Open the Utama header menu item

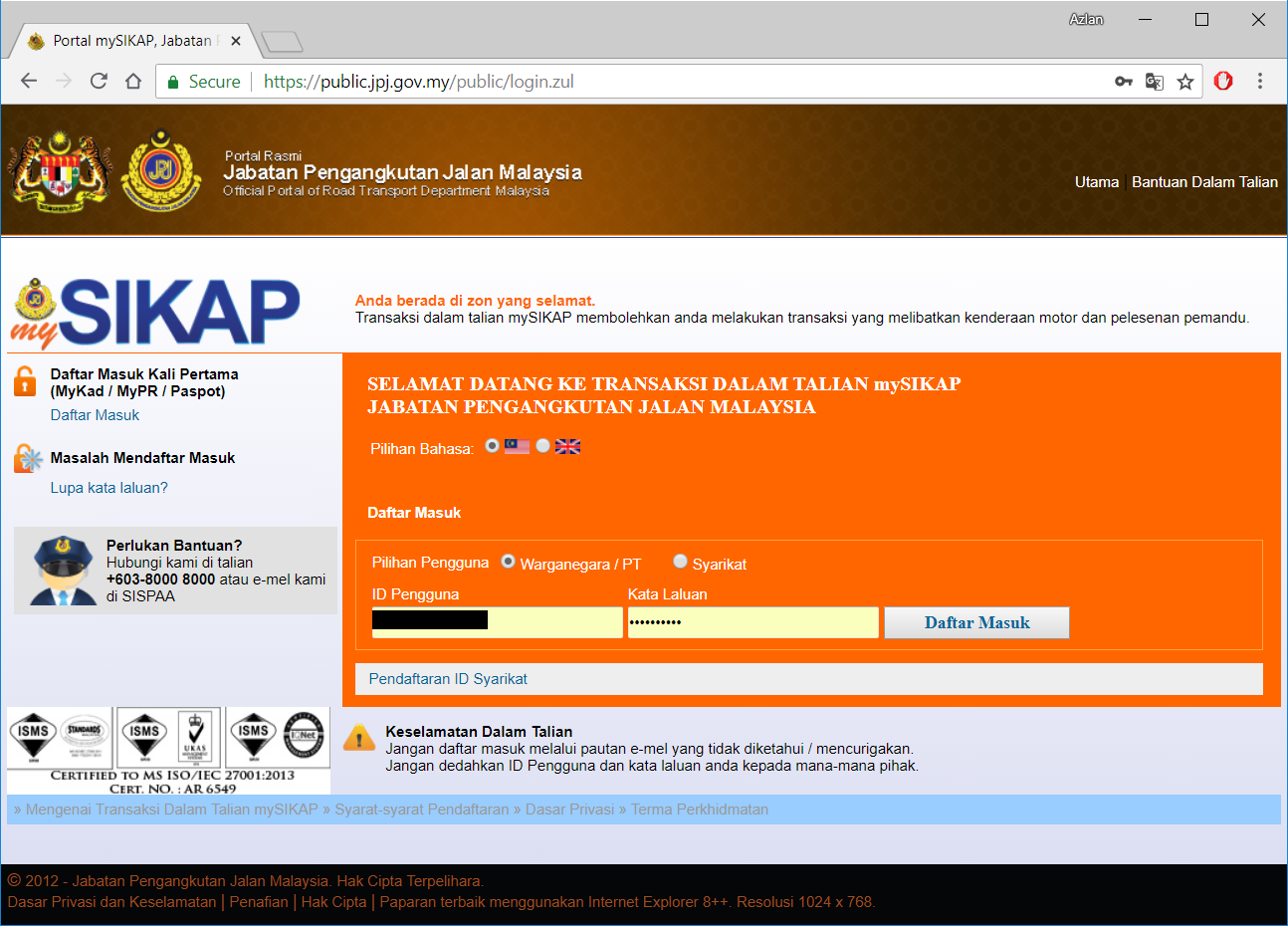[x=1097, y=182]
